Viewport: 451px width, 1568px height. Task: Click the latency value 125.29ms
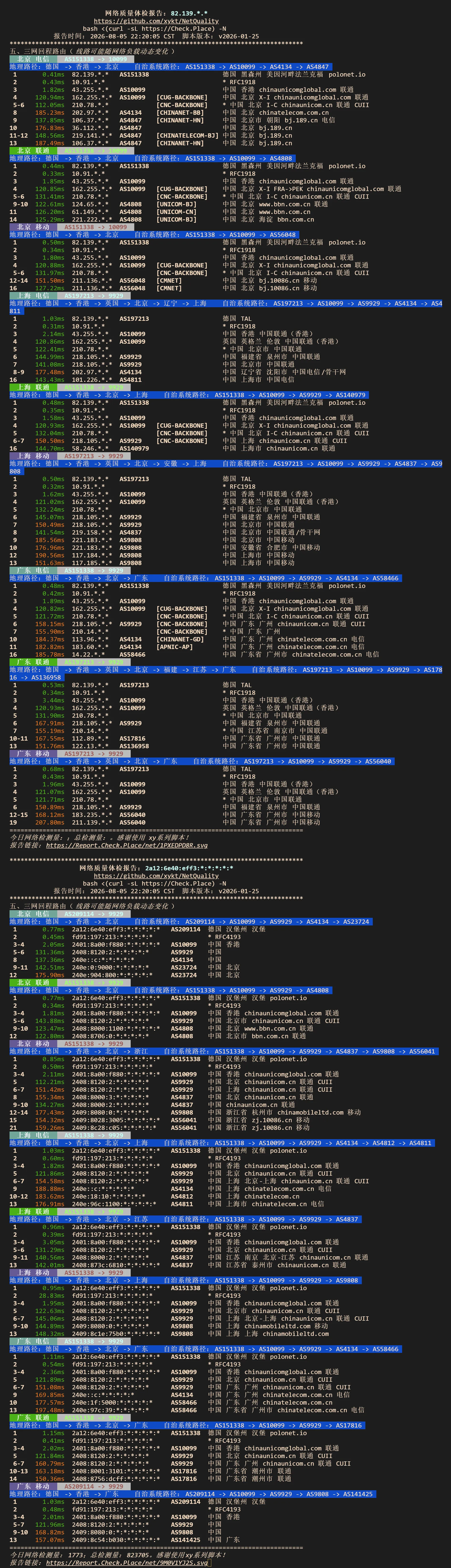[x=49, y=219]
